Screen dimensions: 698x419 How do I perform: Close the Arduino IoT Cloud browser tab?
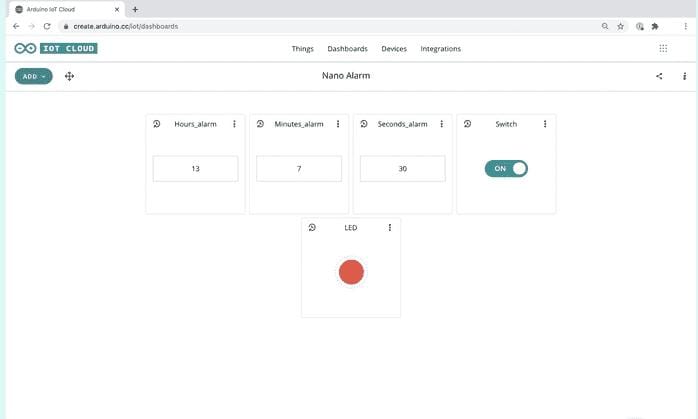[x=117, y=9]
